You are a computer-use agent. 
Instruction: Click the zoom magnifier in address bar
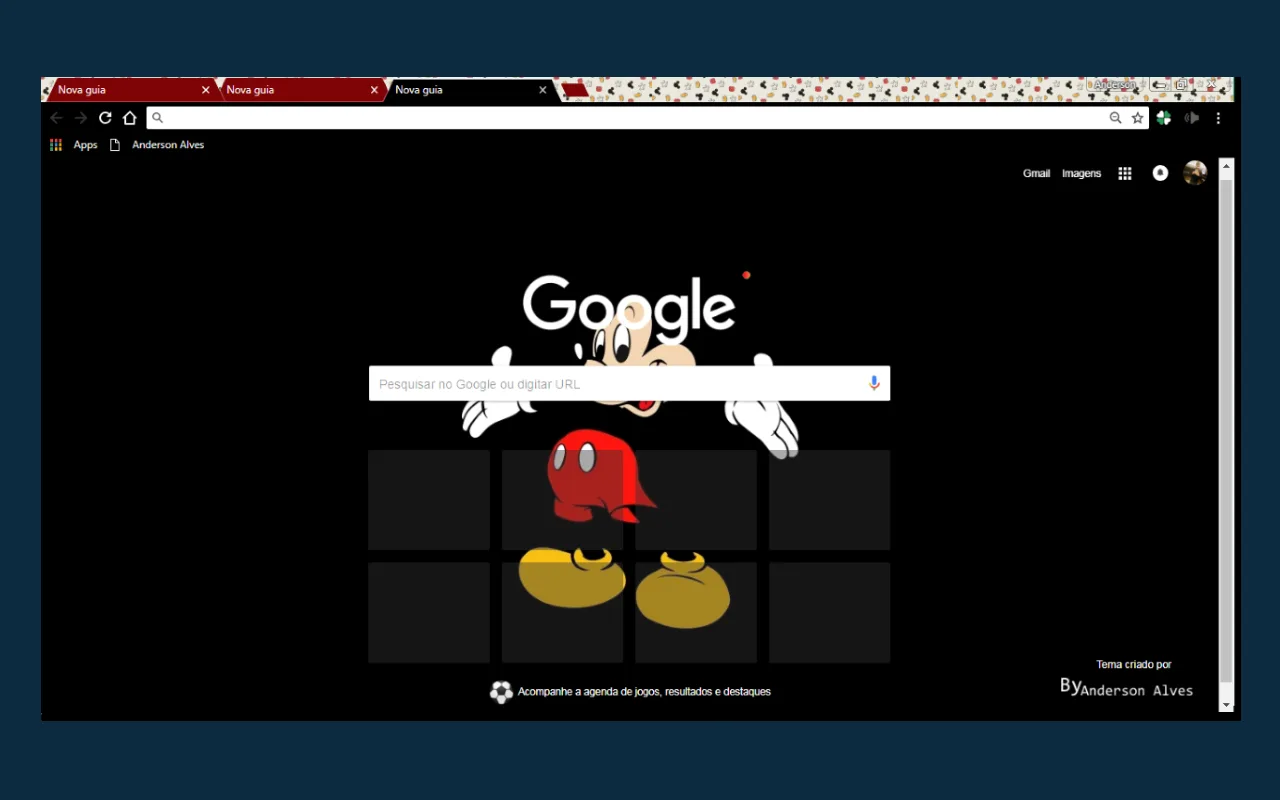pyautogui.click(x=1115, y=118)
